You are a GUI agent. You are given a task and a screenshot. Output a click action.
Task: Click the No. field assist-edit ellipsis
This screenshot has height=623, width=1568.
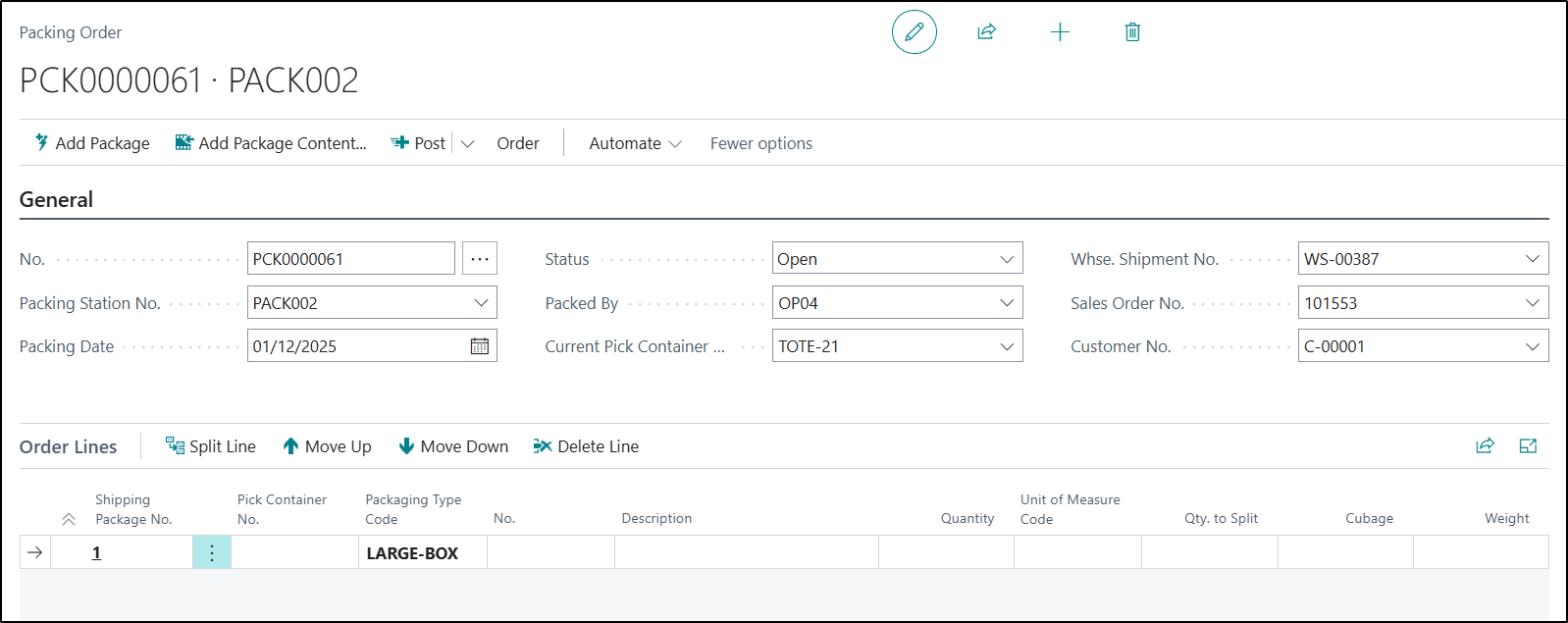pyautogui.click(x=480, y=259)
